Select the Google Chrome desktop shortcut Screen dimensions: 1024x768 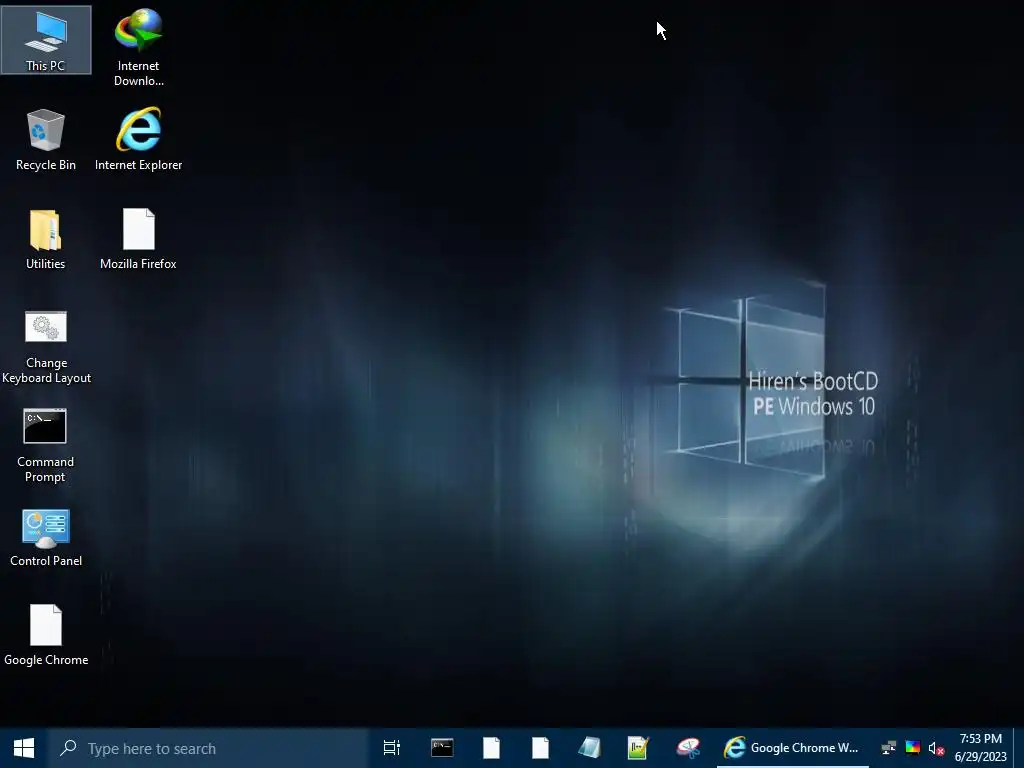[x=46, y=635]
